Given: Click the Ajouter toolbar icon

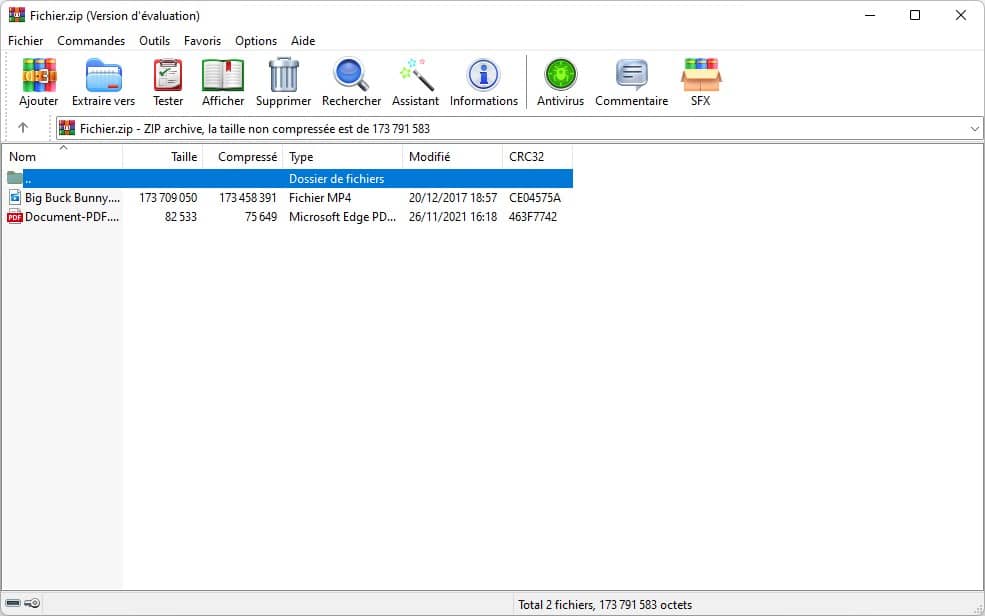Looking at the screenshot, I should click(39, 76).
